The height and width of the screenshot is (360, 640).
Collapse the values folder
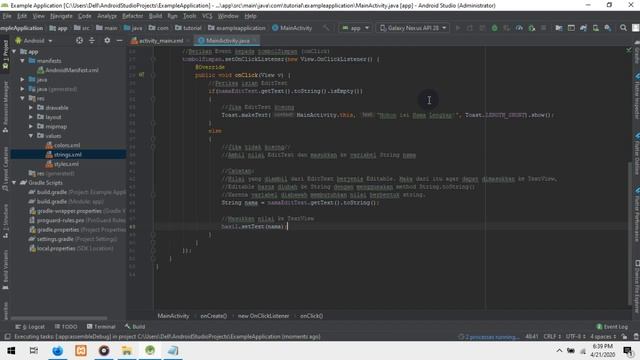[31, 136]
